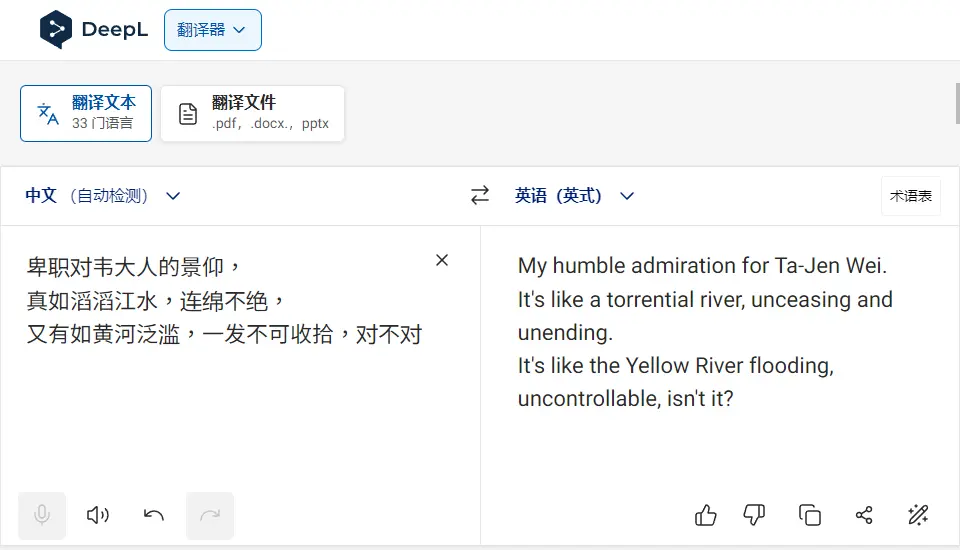Share the translation

(864, 515)
